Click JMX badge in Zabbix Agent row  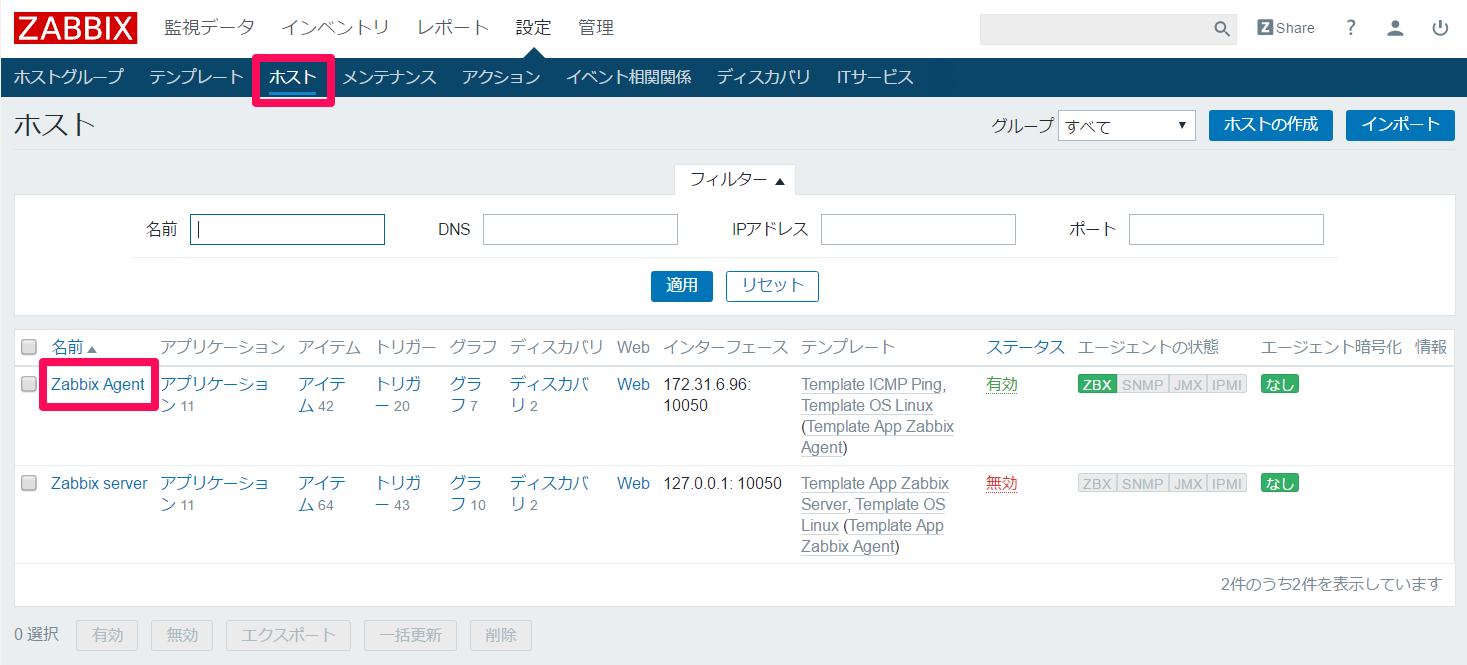tap(1188, 384)
